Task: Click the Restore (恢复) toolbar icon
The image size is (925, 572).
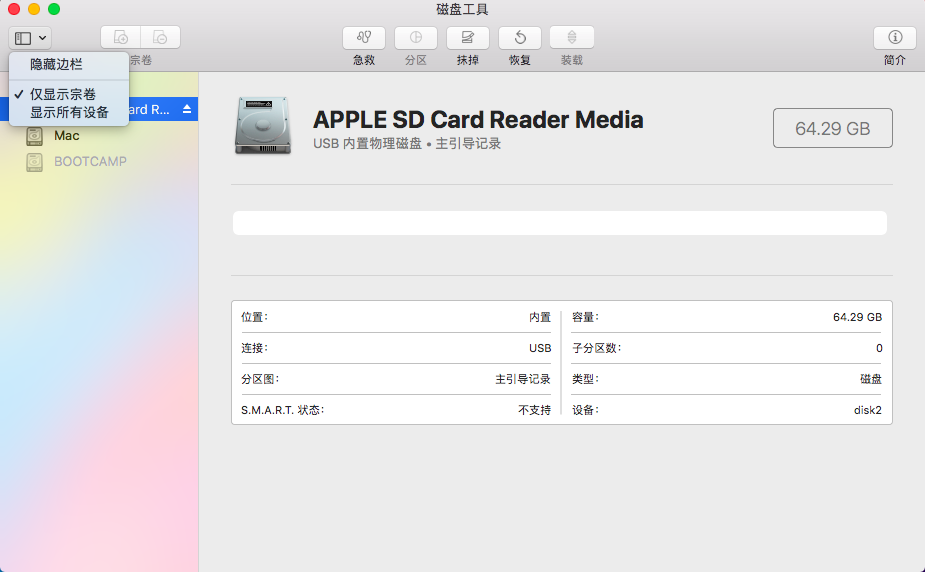Action: [520, 38]
